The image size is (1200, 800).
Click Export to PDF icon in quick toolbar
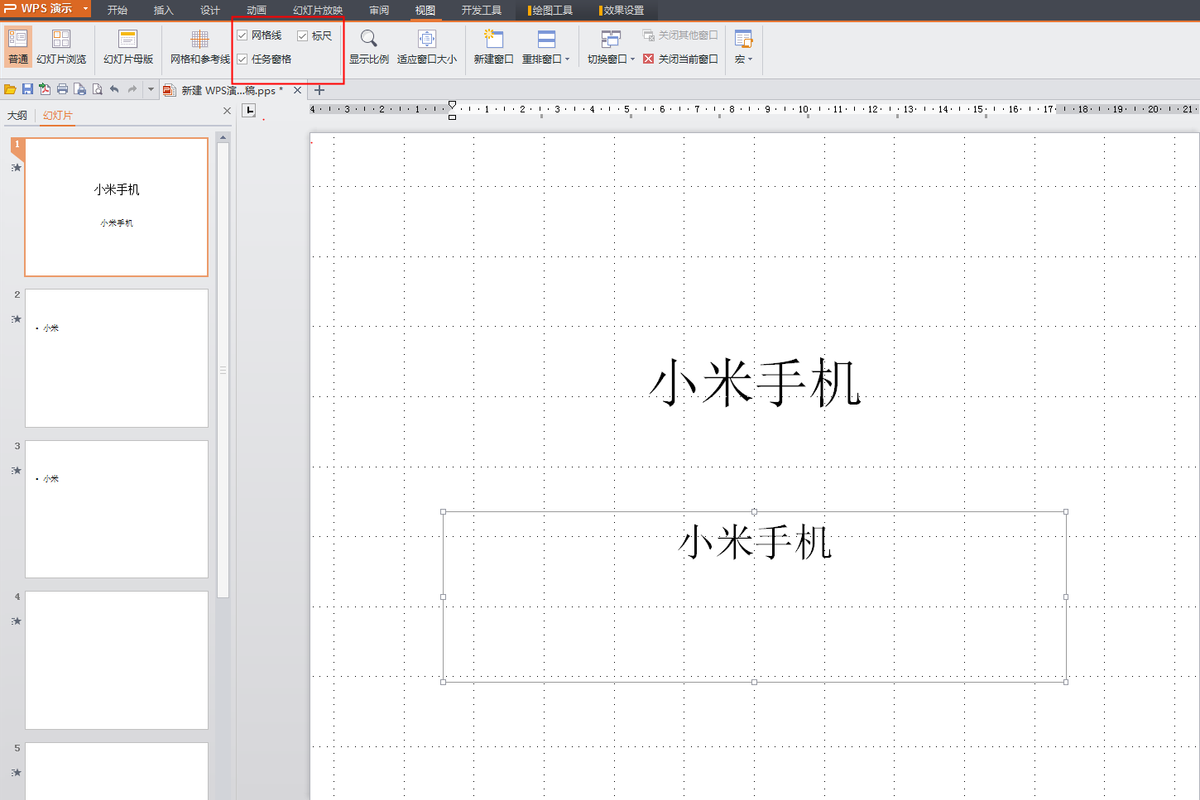[x=45, y=89]
